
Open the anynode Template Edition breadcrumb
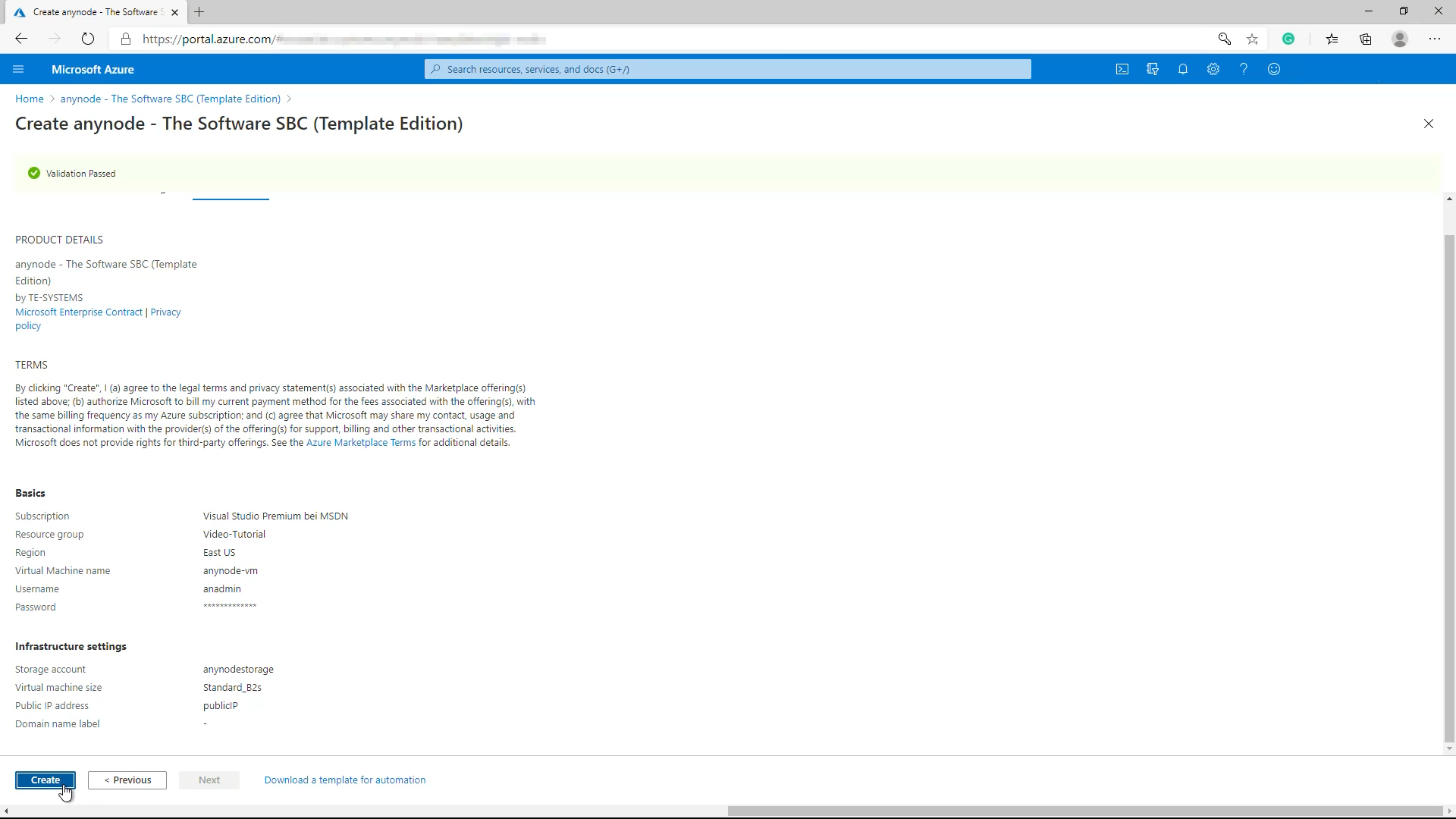pyautogui.click(x=171, y=99)
